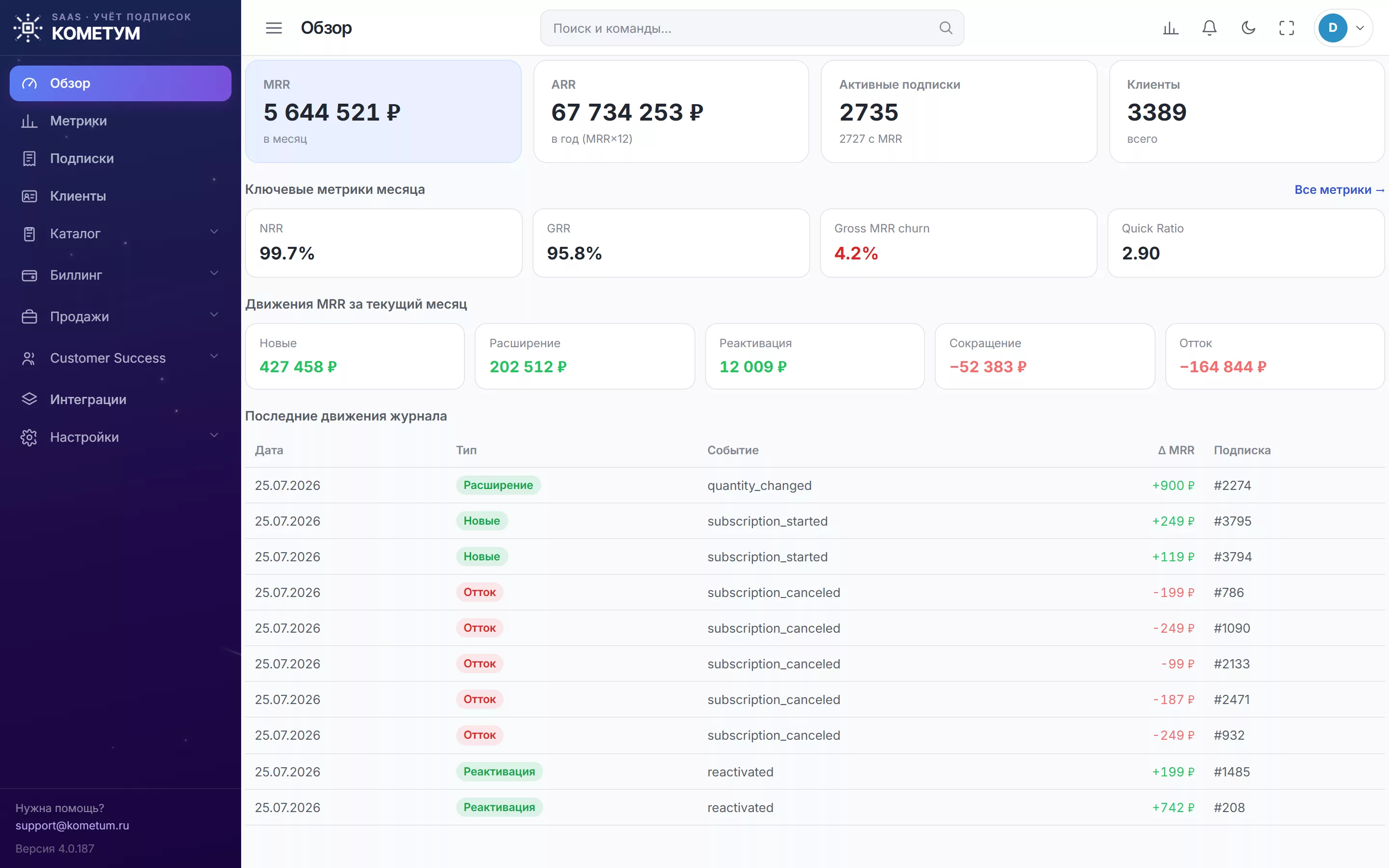Click the hamburger menu icon

click(274, 27)
